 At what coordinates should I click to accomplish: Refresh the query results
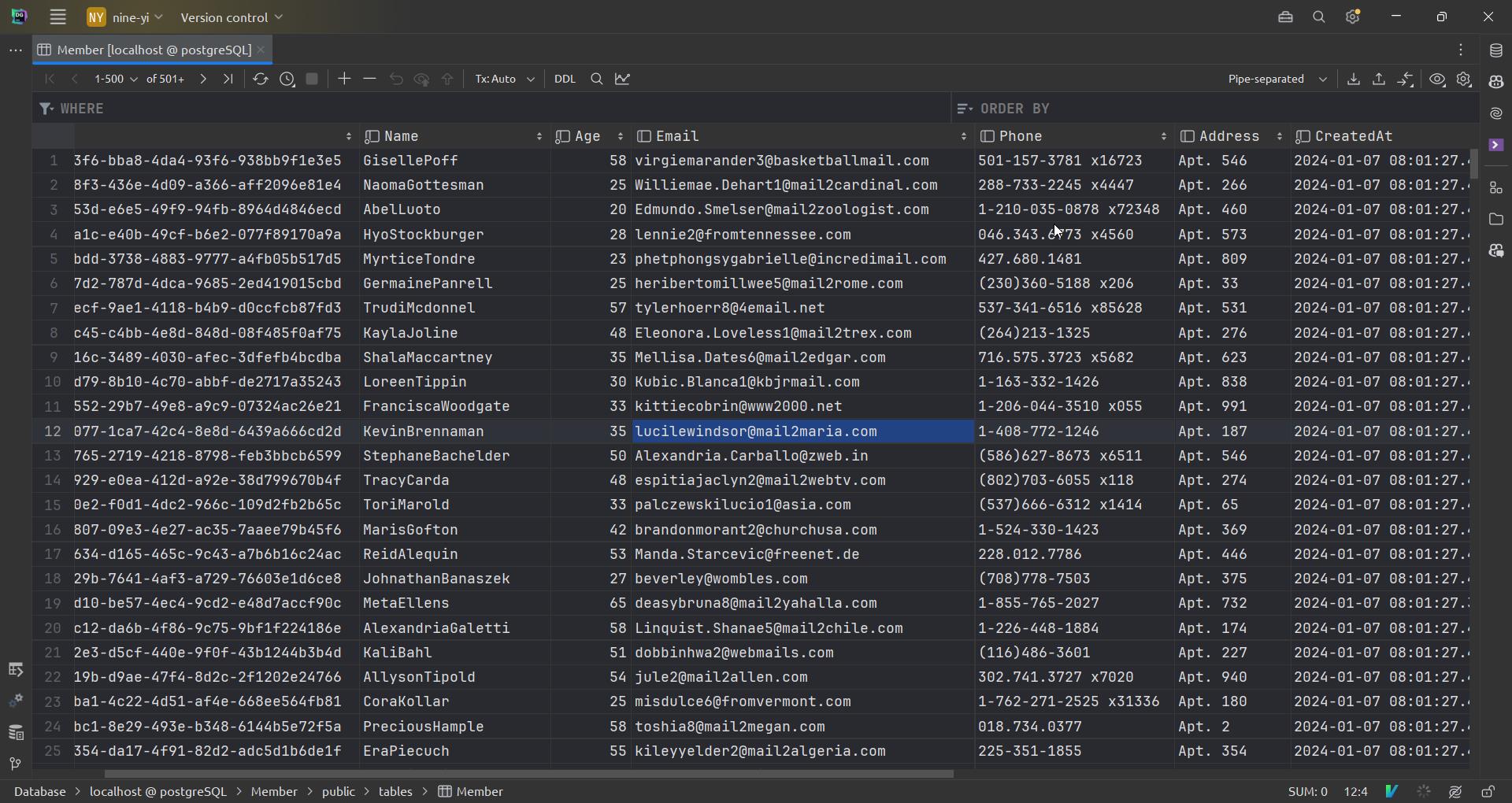click(x=260, y=79)
